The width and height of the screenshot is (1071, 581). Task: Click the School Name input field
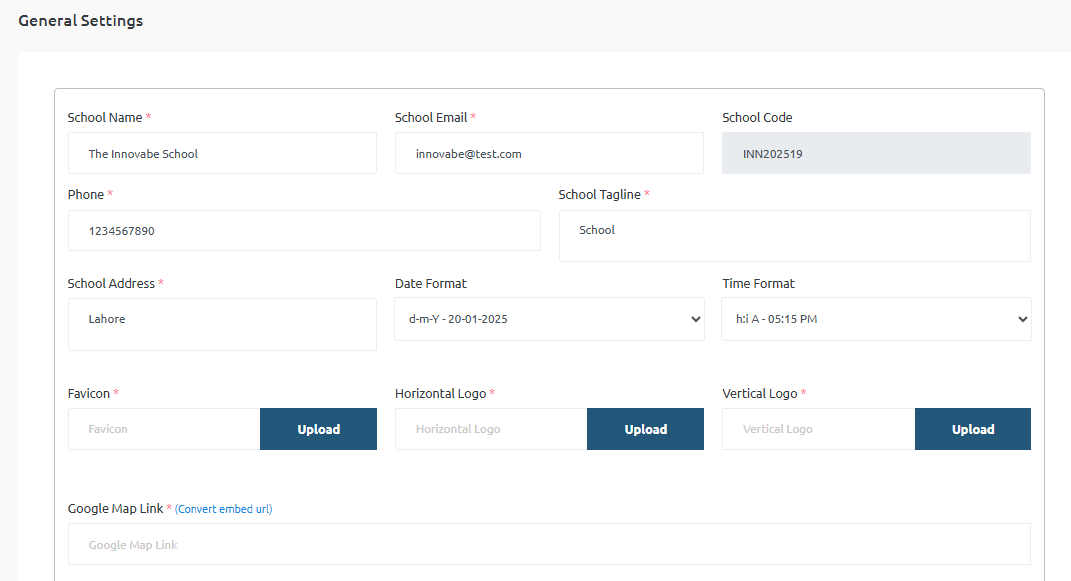[222, 154]
